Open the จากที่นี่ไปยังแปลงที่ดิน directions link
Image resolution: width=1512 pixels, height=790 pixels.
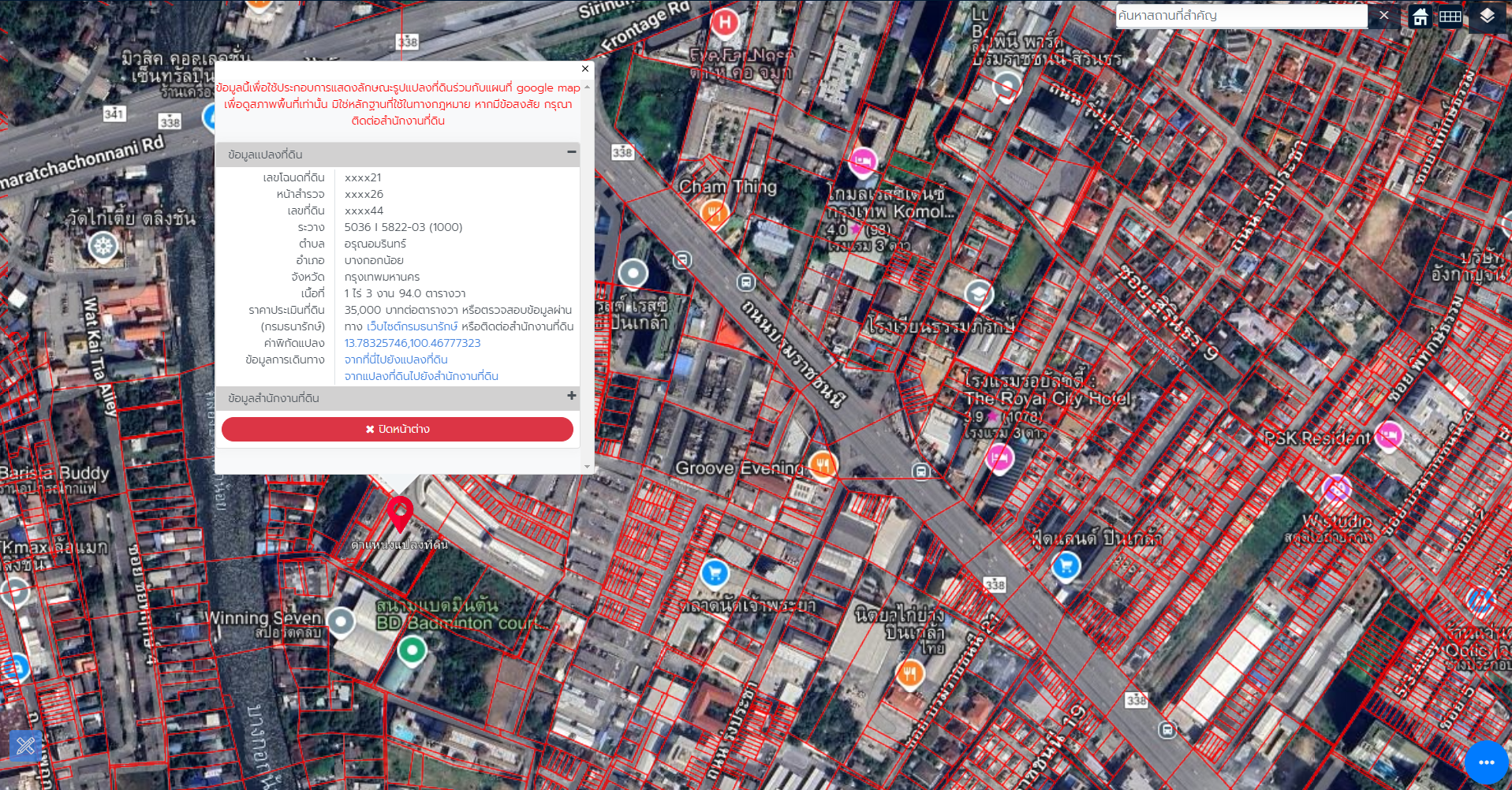coord(395,360)
